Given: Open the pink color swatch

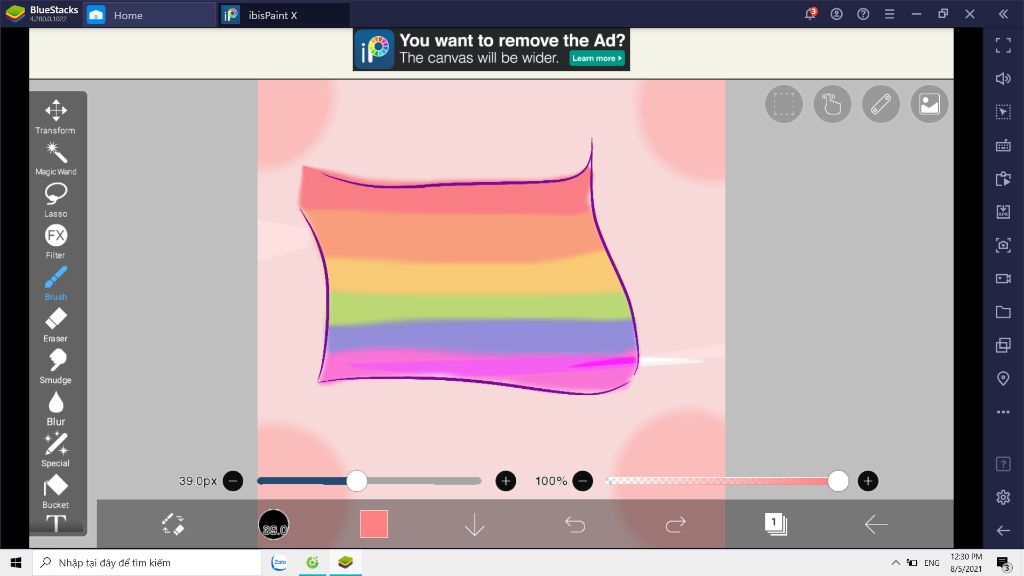Looking at the screenshot, I should pyautogui.click(x=374, y=524).
